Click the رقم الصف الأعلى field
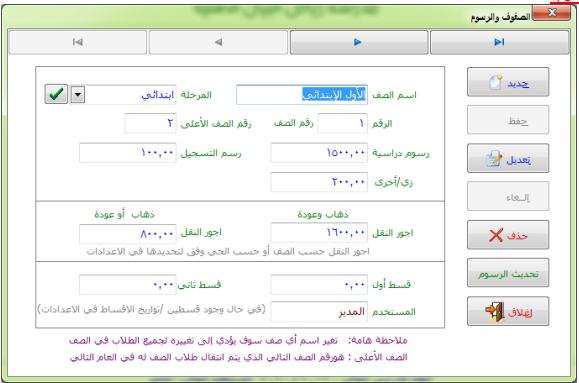This screenshot has height=383, width=579. (x=150, y=123)
